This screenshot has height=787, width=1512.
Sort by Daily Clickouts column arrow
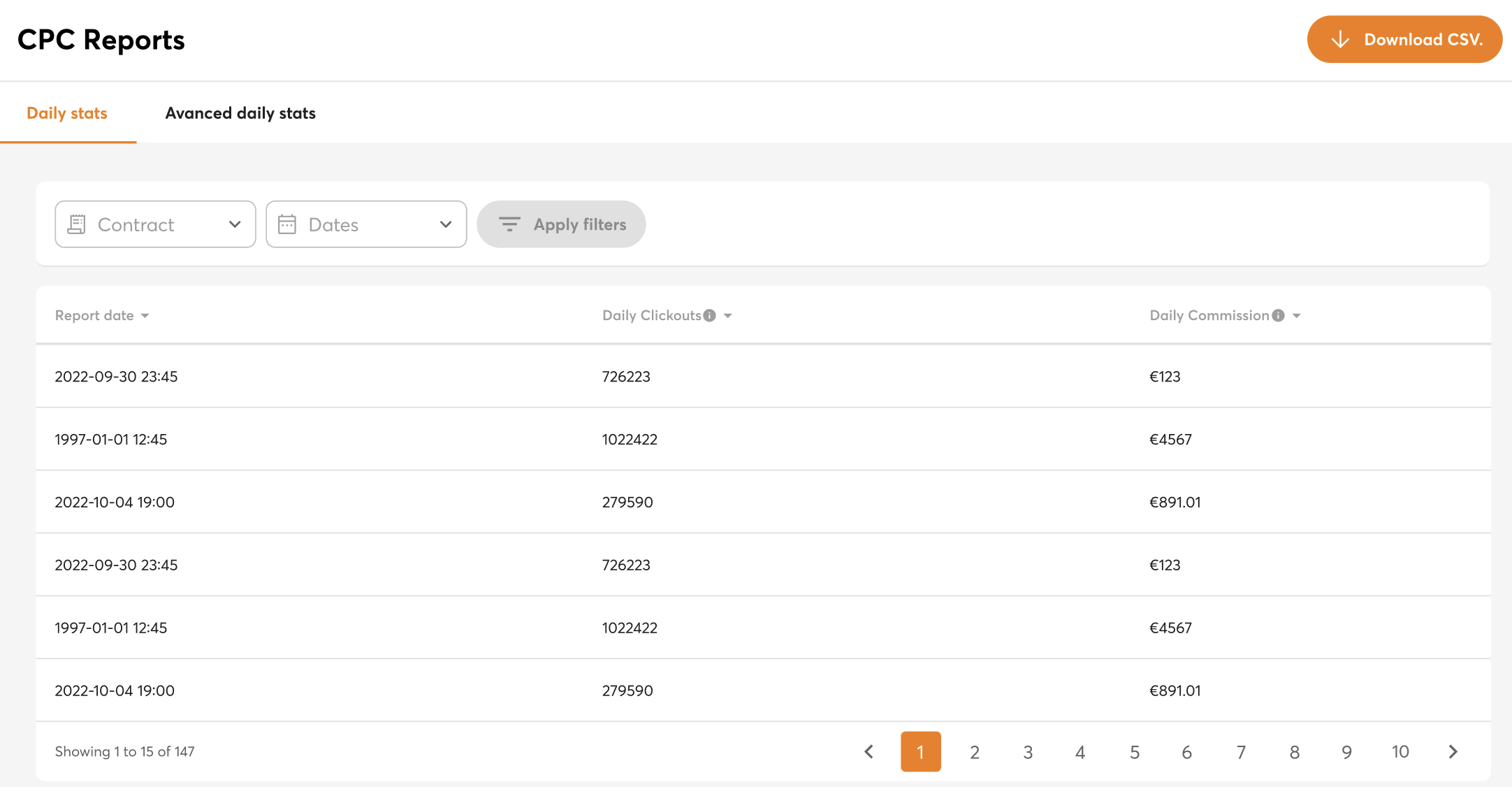tap(728, 316)
